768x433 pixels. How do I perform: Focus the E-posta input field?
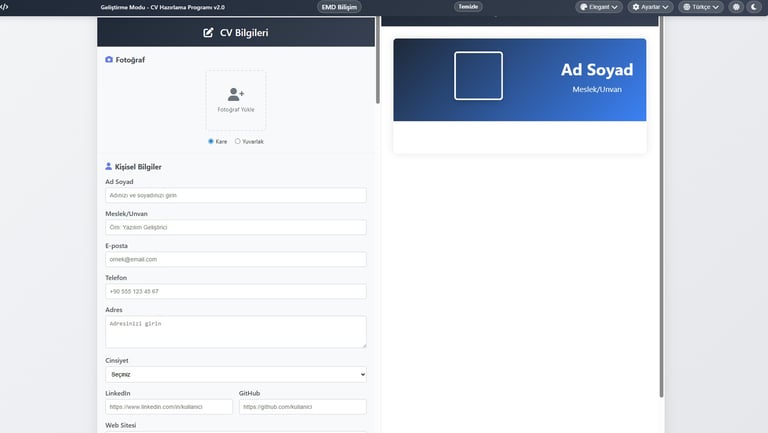coord(236,260)
